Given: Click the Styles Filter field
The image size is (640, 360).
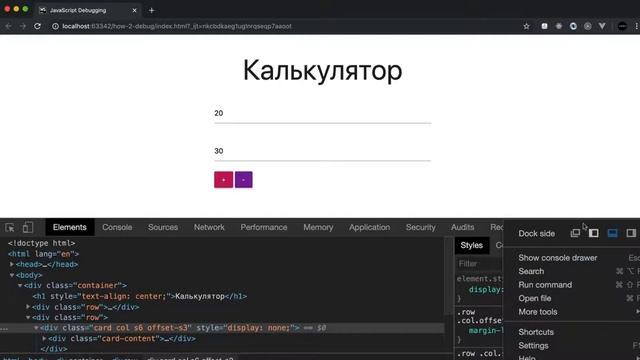Looking at the screenshot, I should click(480, 264).
